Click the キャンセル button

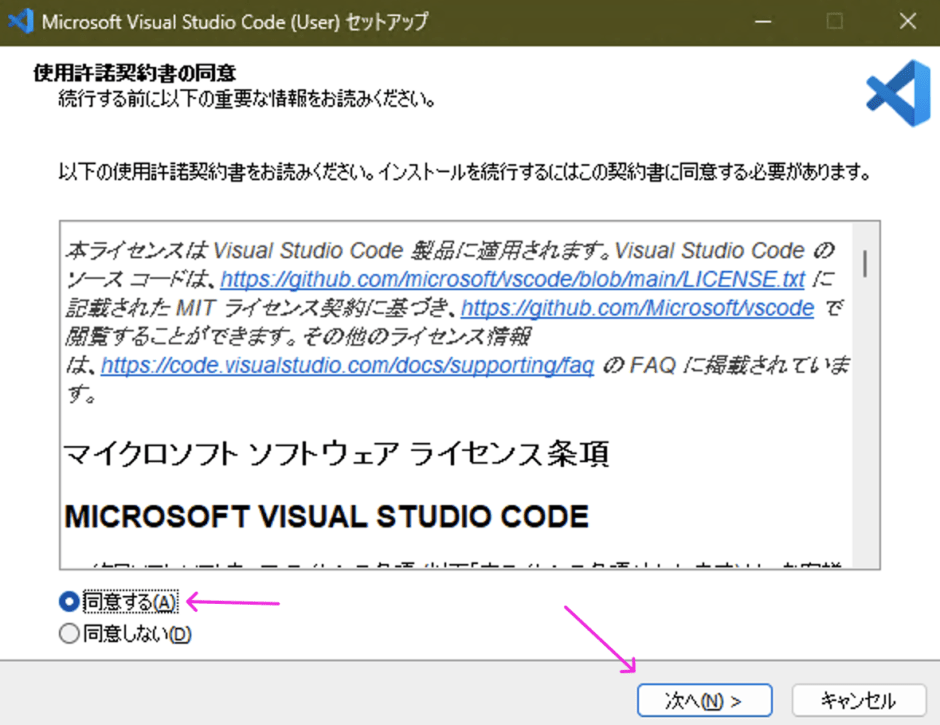tap(858, 700)
